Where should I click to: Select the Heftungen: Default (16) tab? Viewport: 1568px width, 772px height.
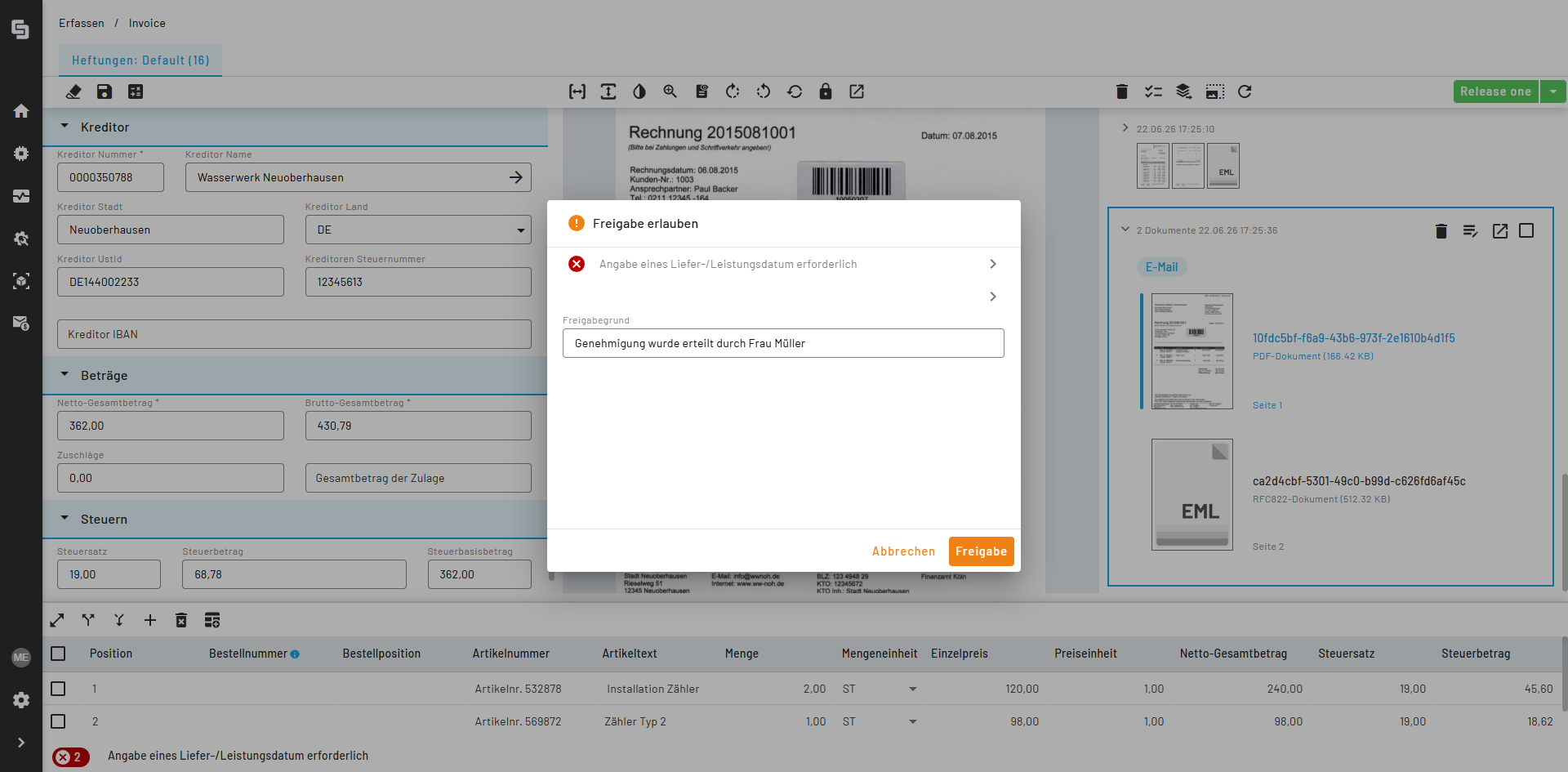click(x=140, y=60)
